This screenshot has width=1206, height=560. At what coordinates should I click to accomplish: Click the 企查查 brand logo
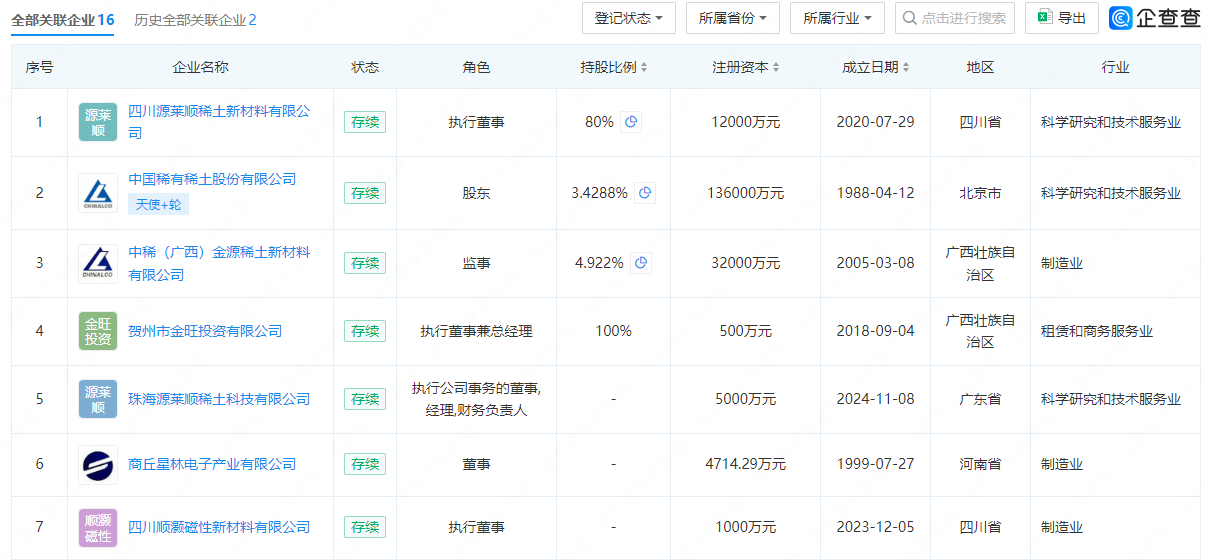click(1155, 18)
